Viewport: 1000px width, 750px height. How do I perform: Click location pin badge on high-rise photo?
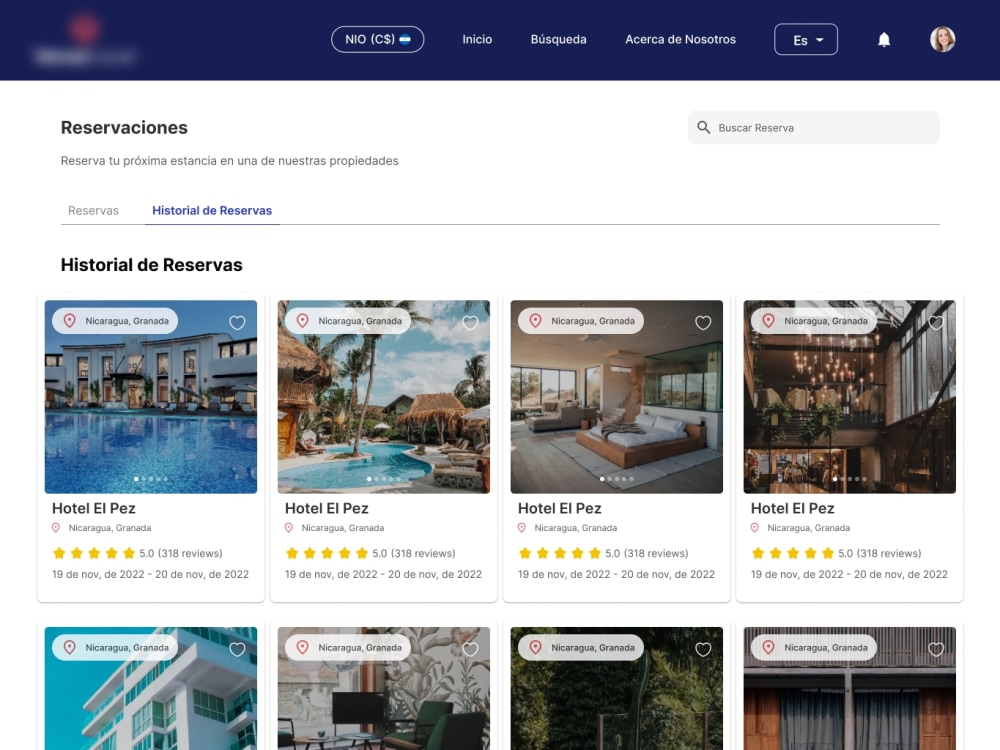[115, 647]
